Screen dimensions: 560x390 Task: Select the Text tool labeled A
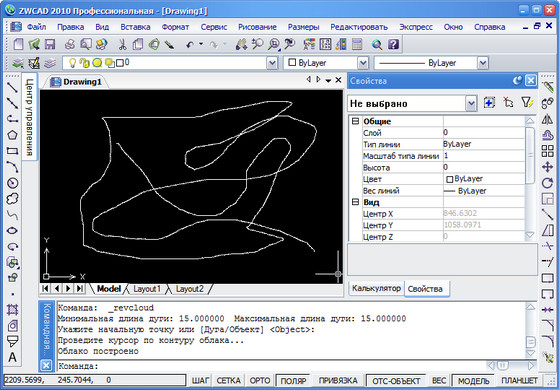pos(12,357)
